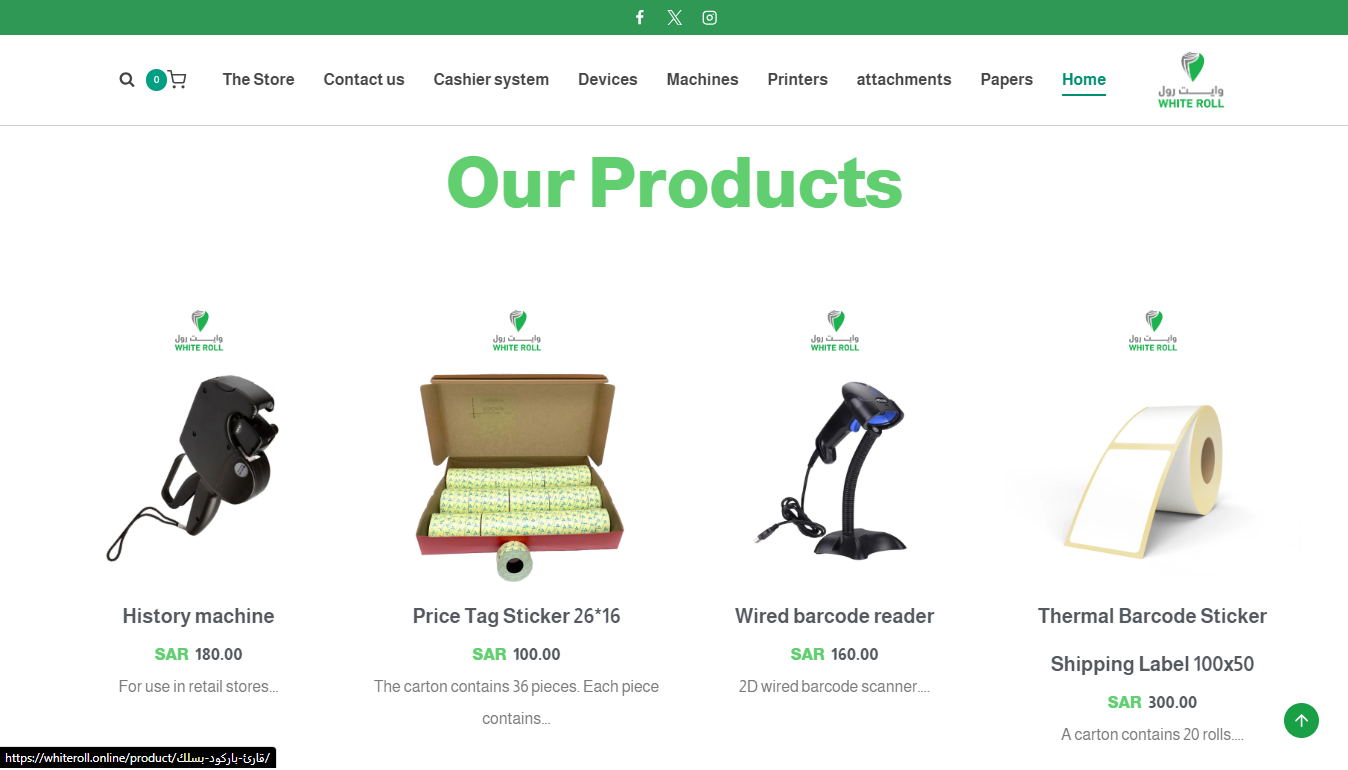Open the Facebook social icon
Screen dimensions: 1348x770
pyautogui.click(x=640, y=17)
